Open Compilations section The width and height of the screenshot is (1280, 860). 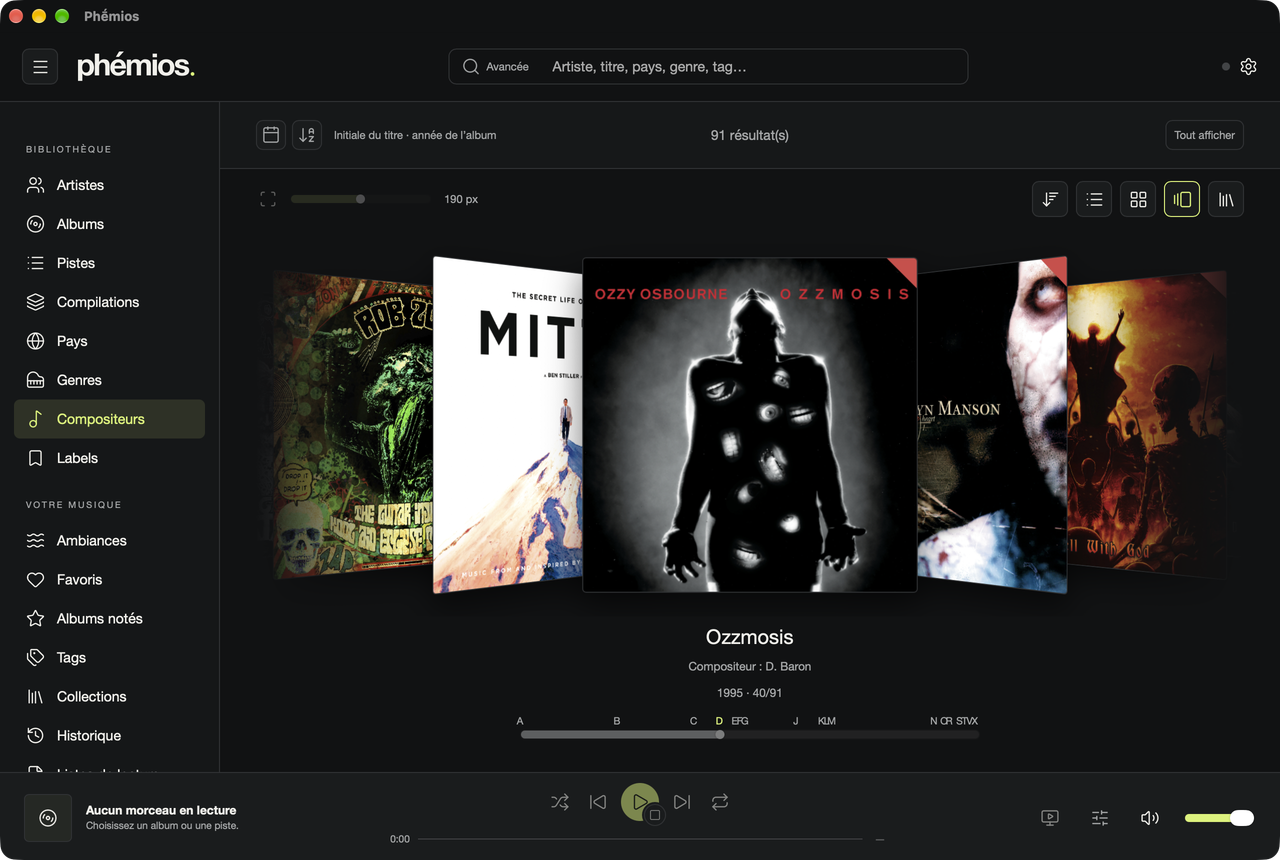(x=110, y=302)
